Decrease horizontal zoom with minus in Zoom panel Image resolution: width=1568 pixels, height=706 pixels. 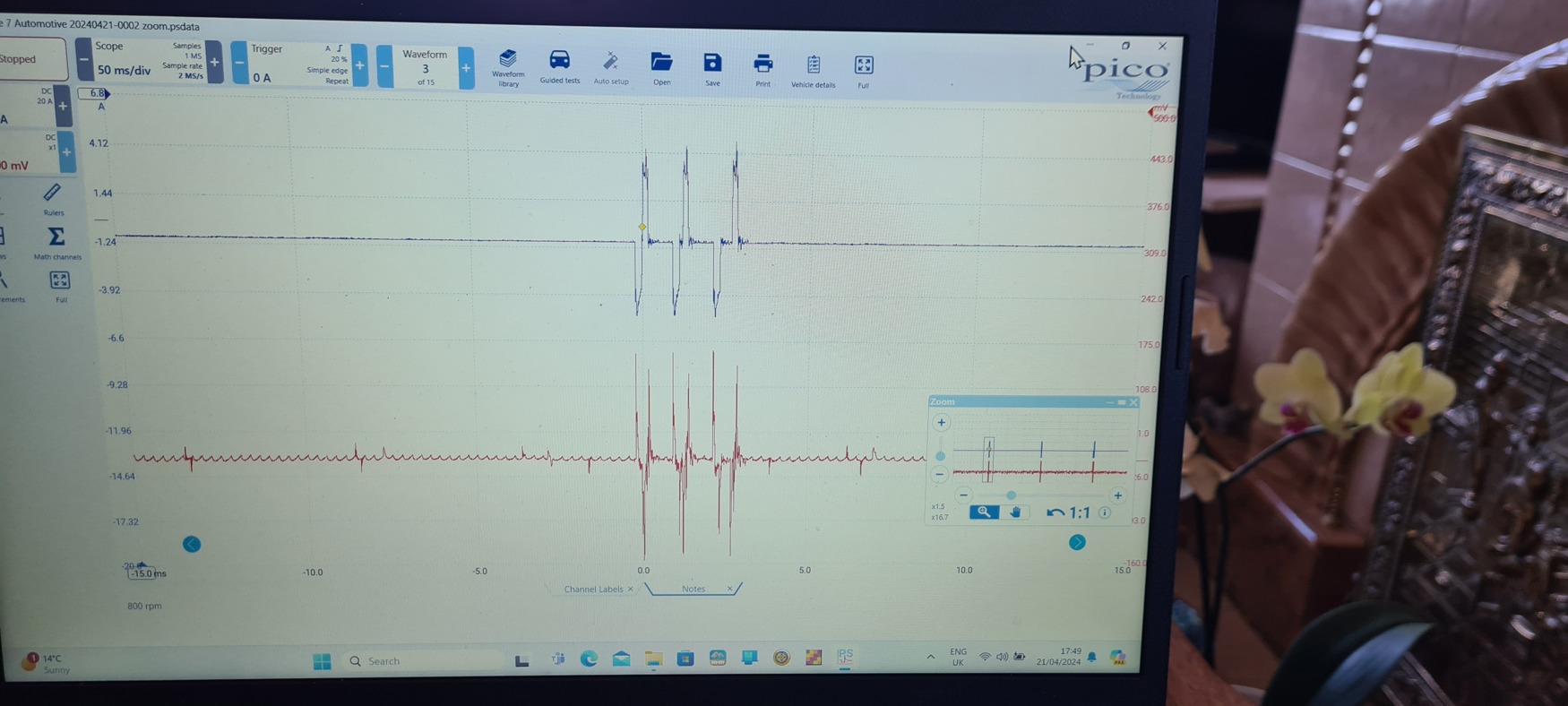[x=963, y=495]
